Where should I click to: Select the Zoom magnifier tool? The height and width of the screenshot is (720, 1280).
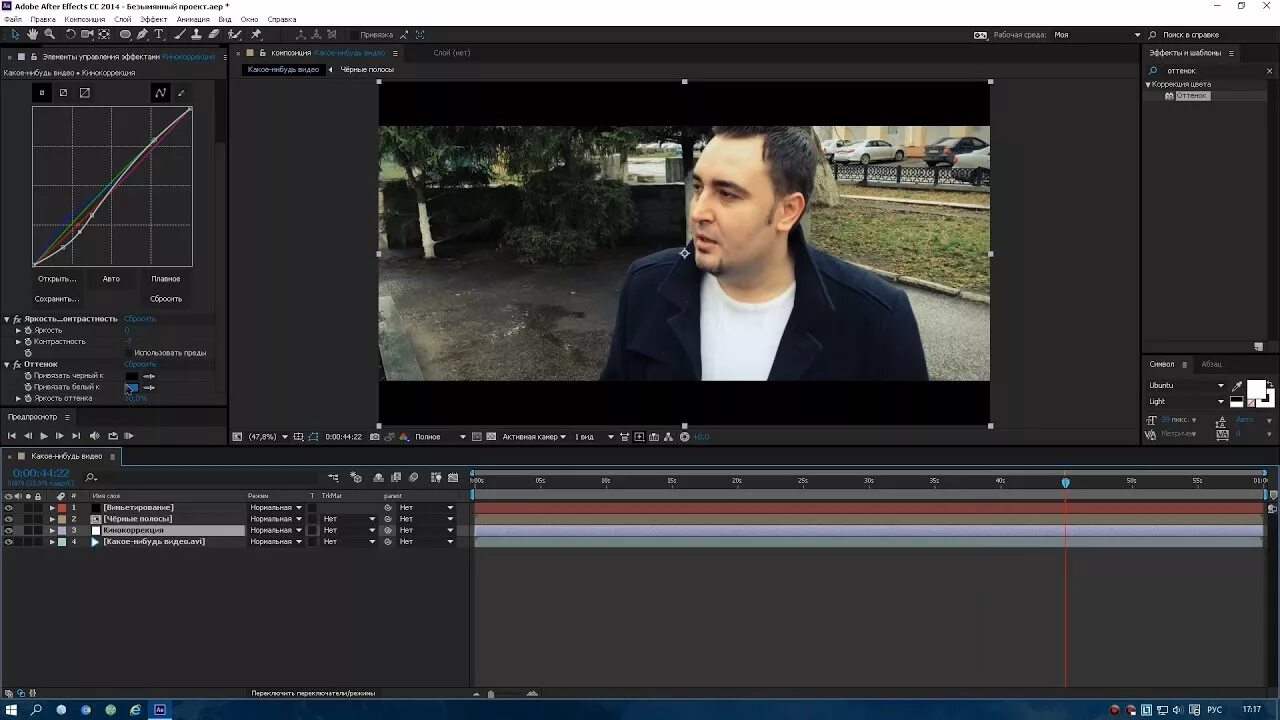[x=49, y=34]
